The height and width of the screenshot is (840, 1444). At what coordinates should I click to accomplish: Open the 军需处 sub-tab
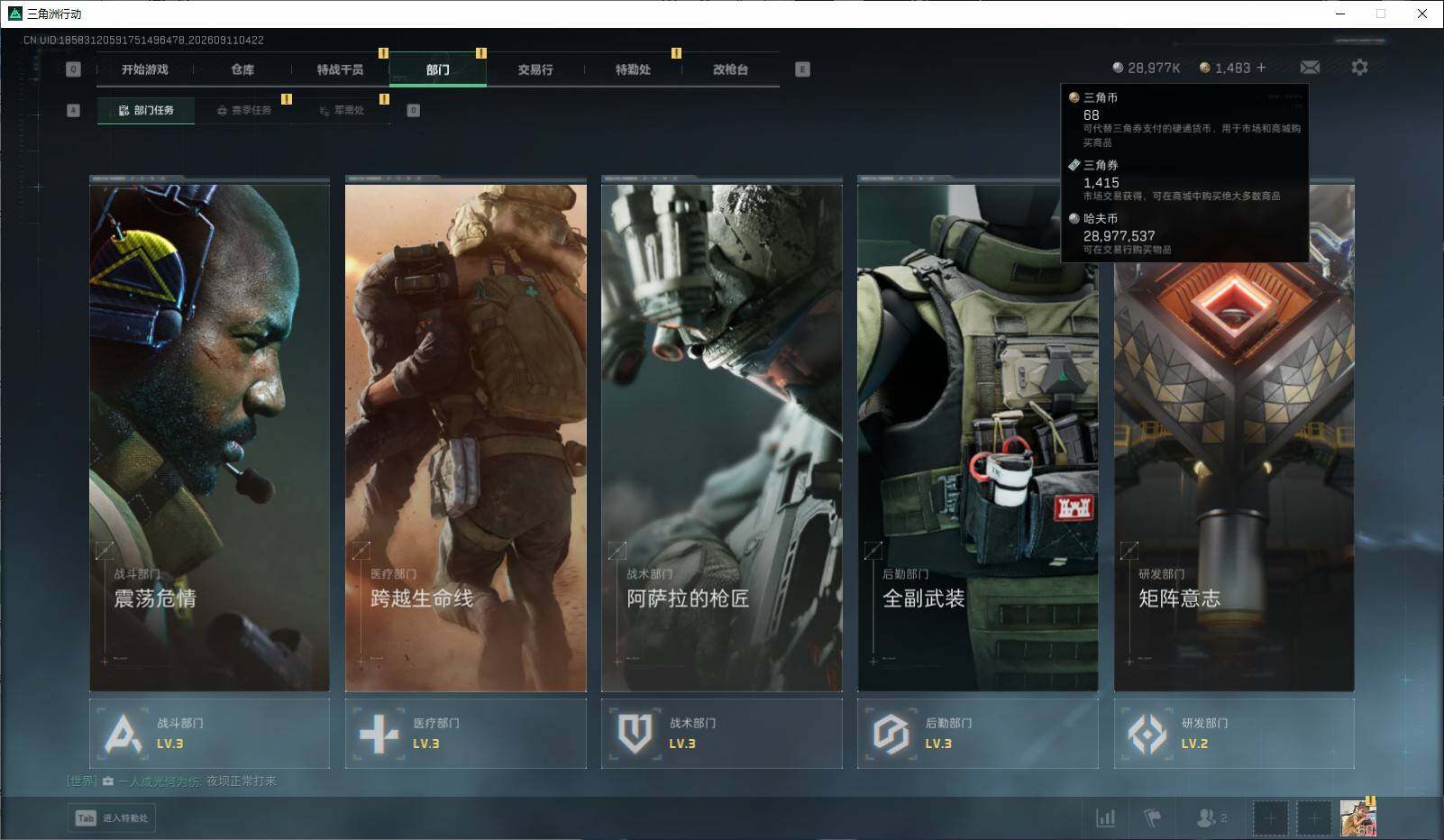pos(342,110)
